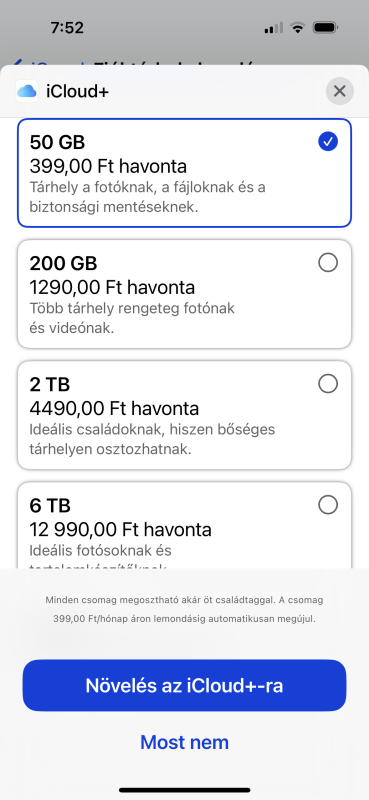Tap the 7:52 clock in status bar
Image resolution: width=369 pixels, height=800 pixels.
click(x=67, y=28)
